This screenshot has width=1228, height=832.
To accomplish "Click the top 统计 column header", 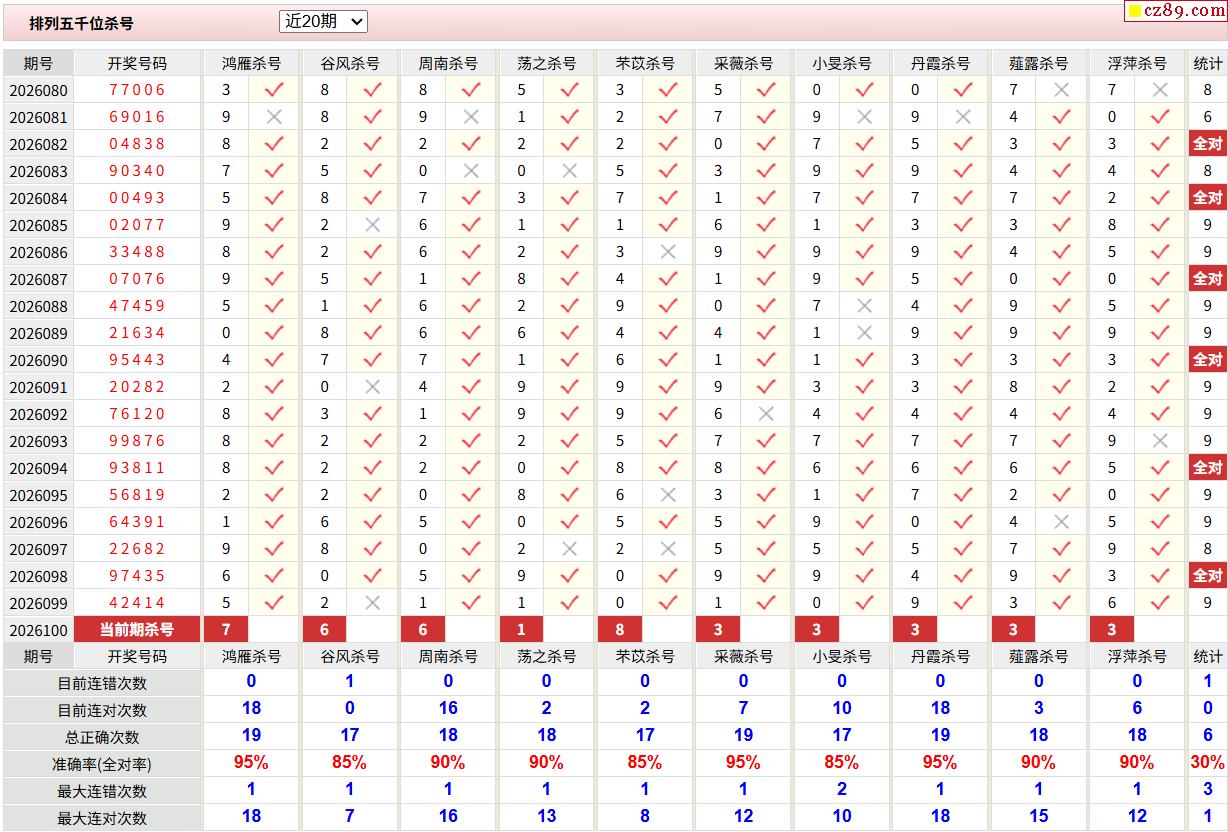I will click(1207, 63).
